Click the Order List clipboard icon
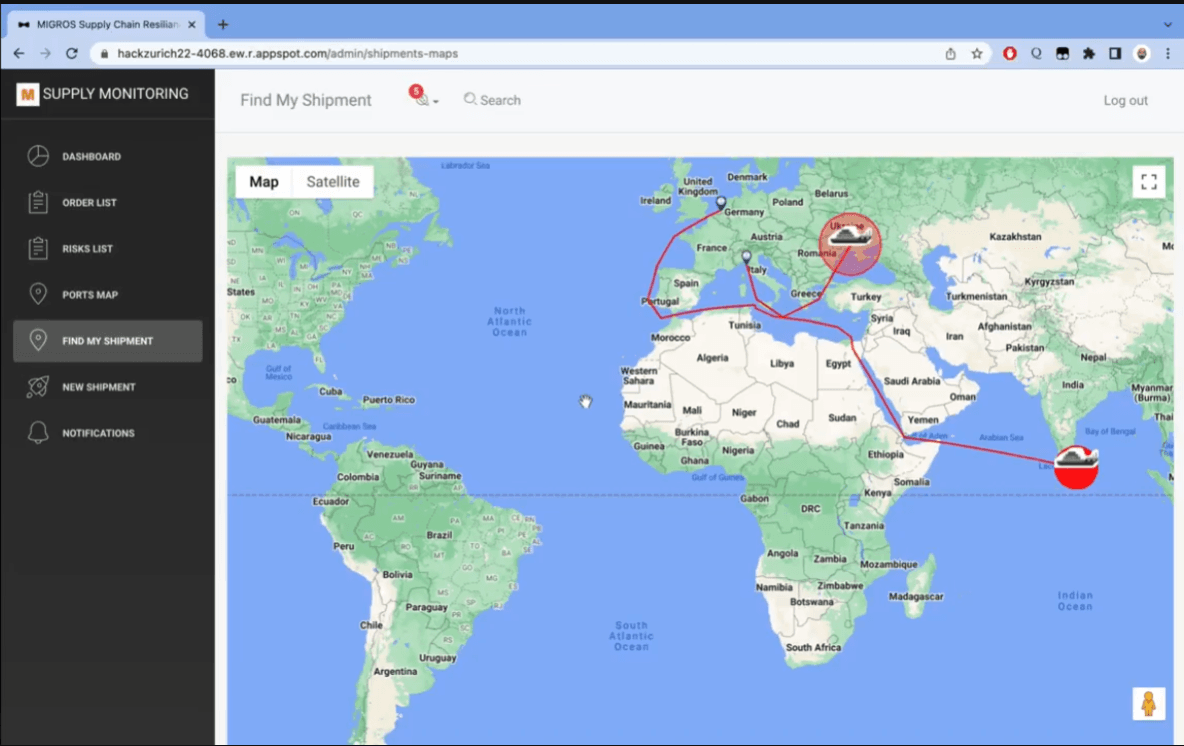 [38, 202]
